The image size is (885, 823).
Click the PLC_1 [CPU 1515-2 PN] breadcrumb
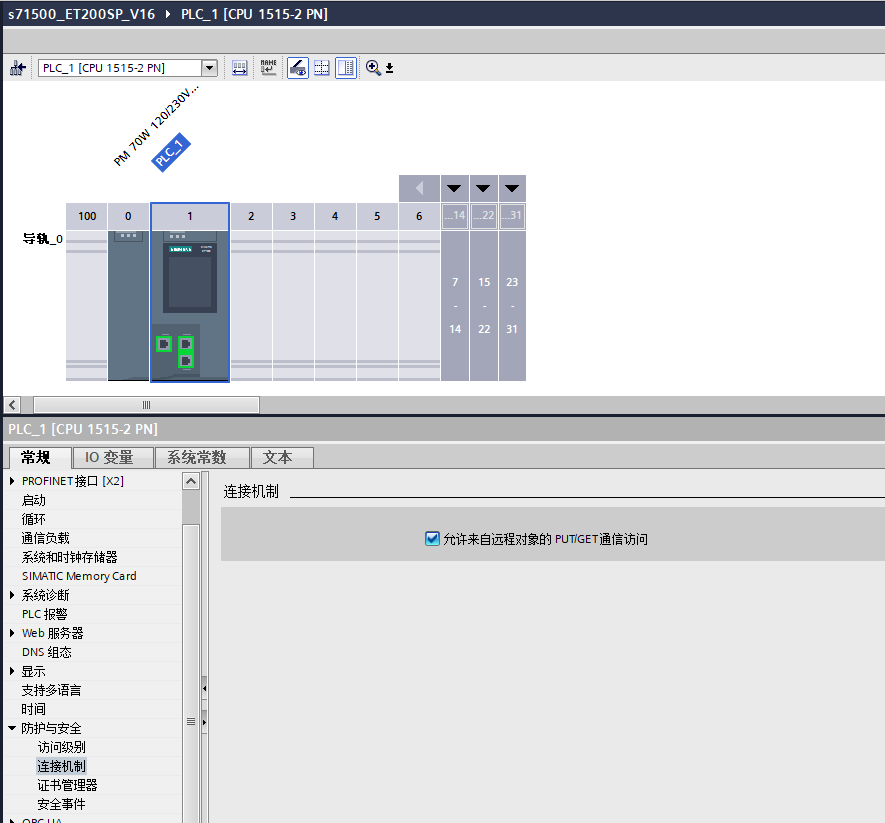pyautogui.click(x=255, y=14)
